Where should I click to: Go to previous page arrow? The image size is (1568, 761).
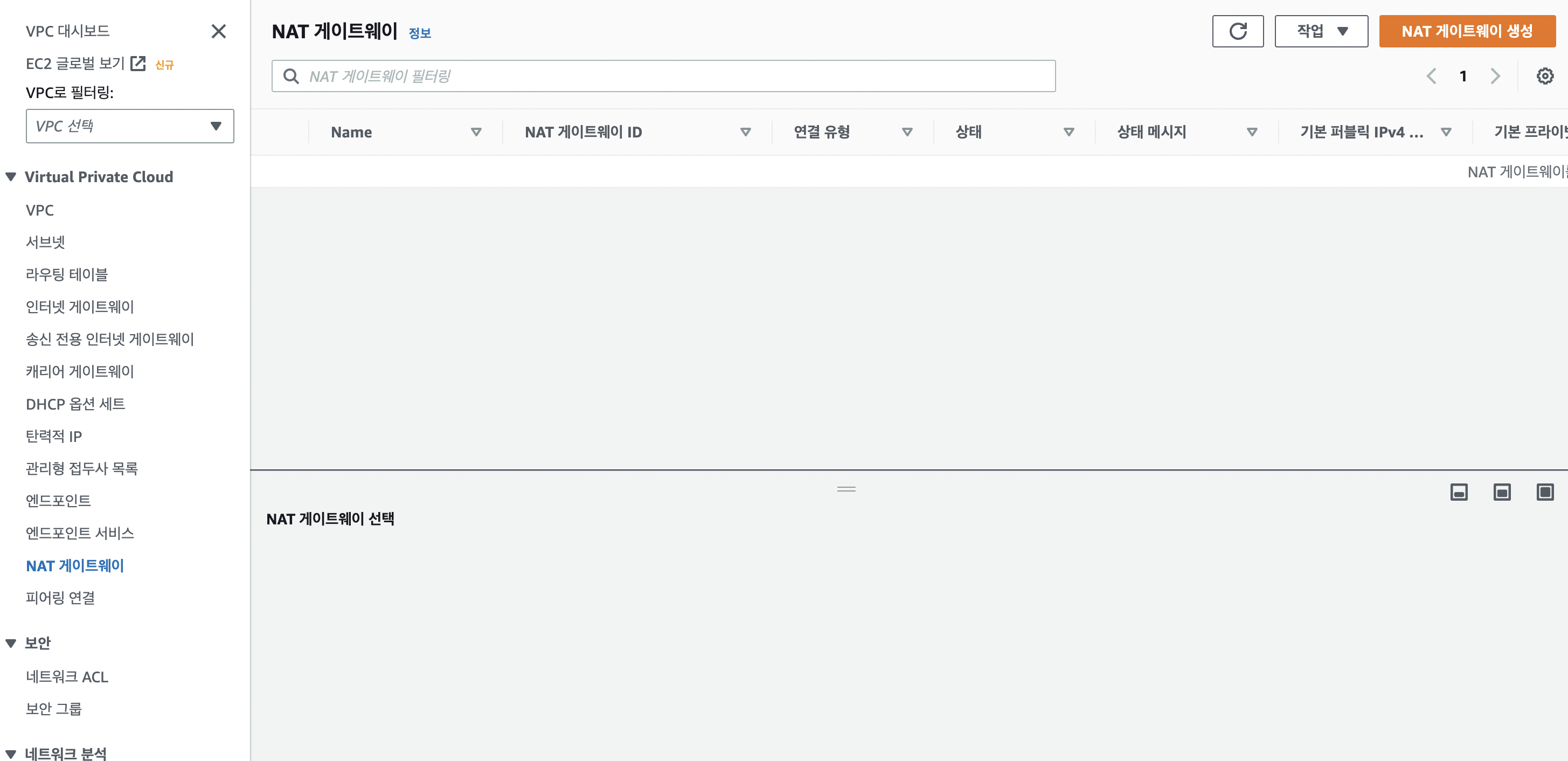pos(1431,76)
